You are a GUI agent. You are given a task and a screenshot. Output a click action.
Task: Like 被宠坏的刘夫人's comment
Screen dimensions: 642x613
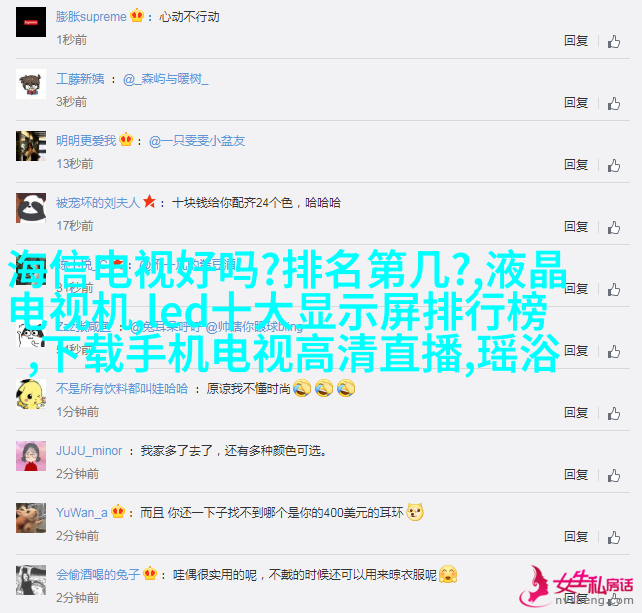[614, 228]
